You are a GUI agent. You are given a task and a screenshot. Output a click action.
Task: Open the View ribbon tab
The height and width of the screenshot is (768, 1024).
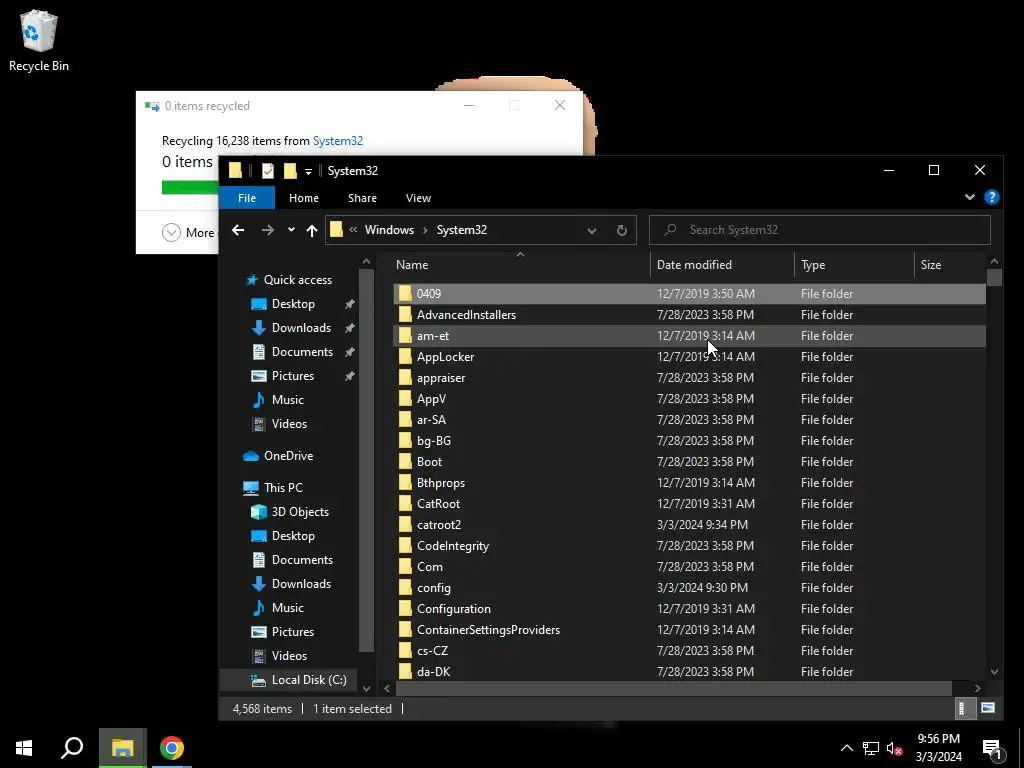418,198
